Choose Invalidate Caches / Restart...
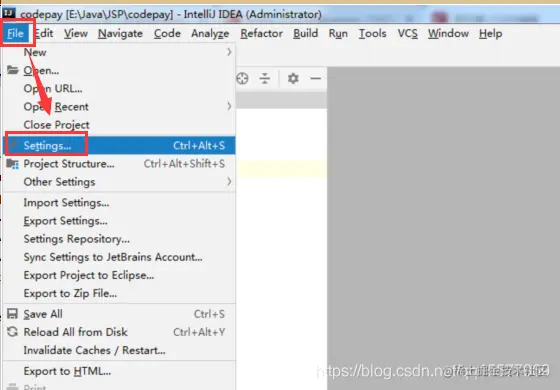560x390 pixels. [x=119, y=350]
